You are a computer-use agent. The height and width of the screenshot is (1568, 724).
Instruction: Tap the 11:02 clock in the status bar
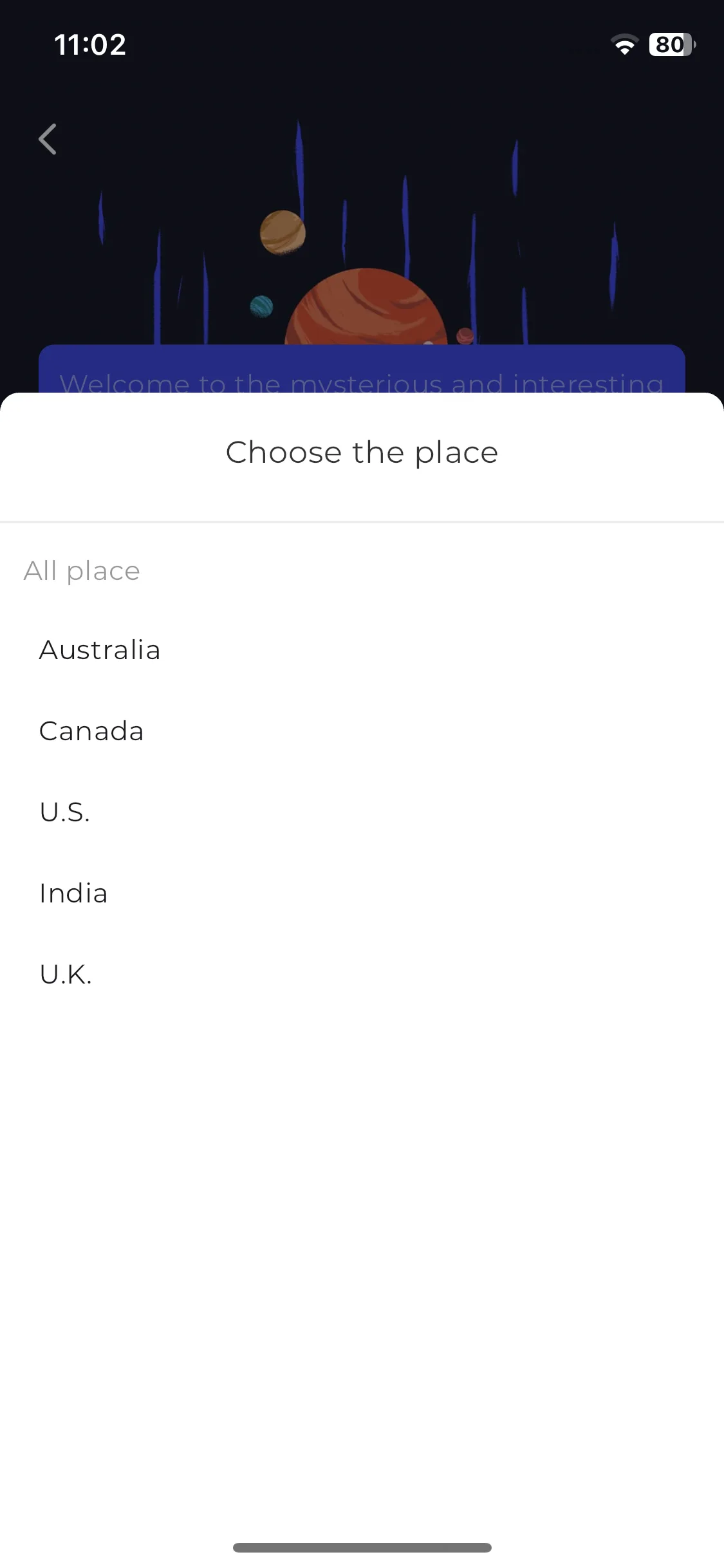click(x=90, y=44)
